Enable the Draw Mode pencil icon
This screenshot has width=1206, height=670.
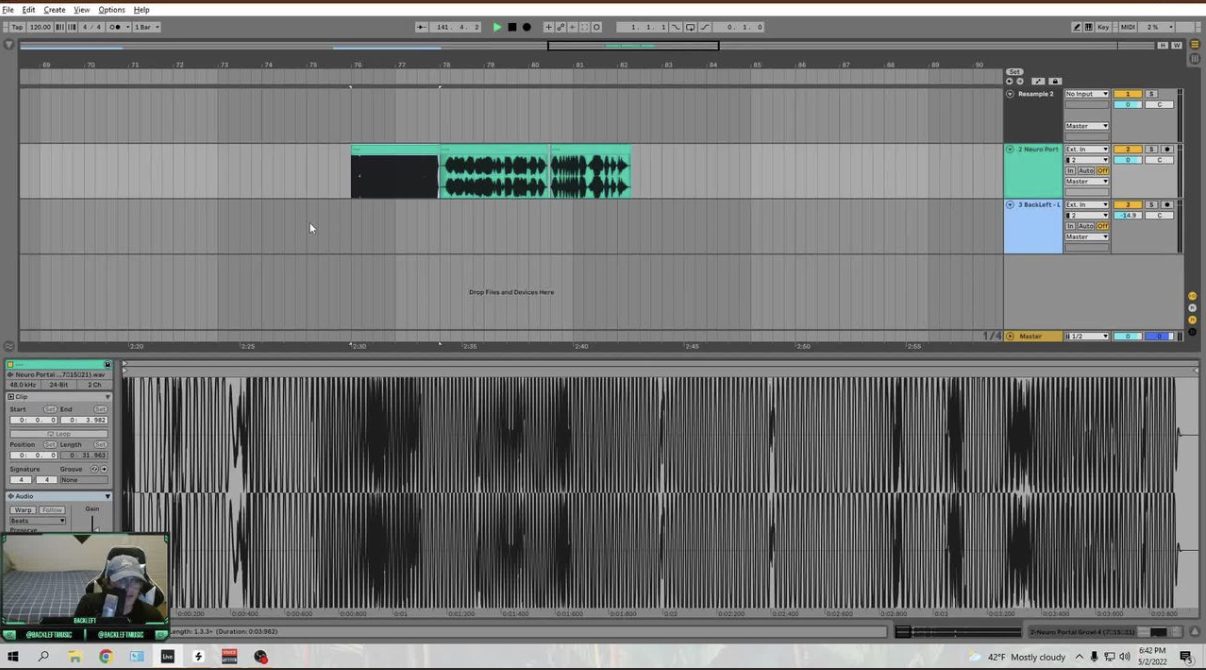click(x=1077, y=27)
